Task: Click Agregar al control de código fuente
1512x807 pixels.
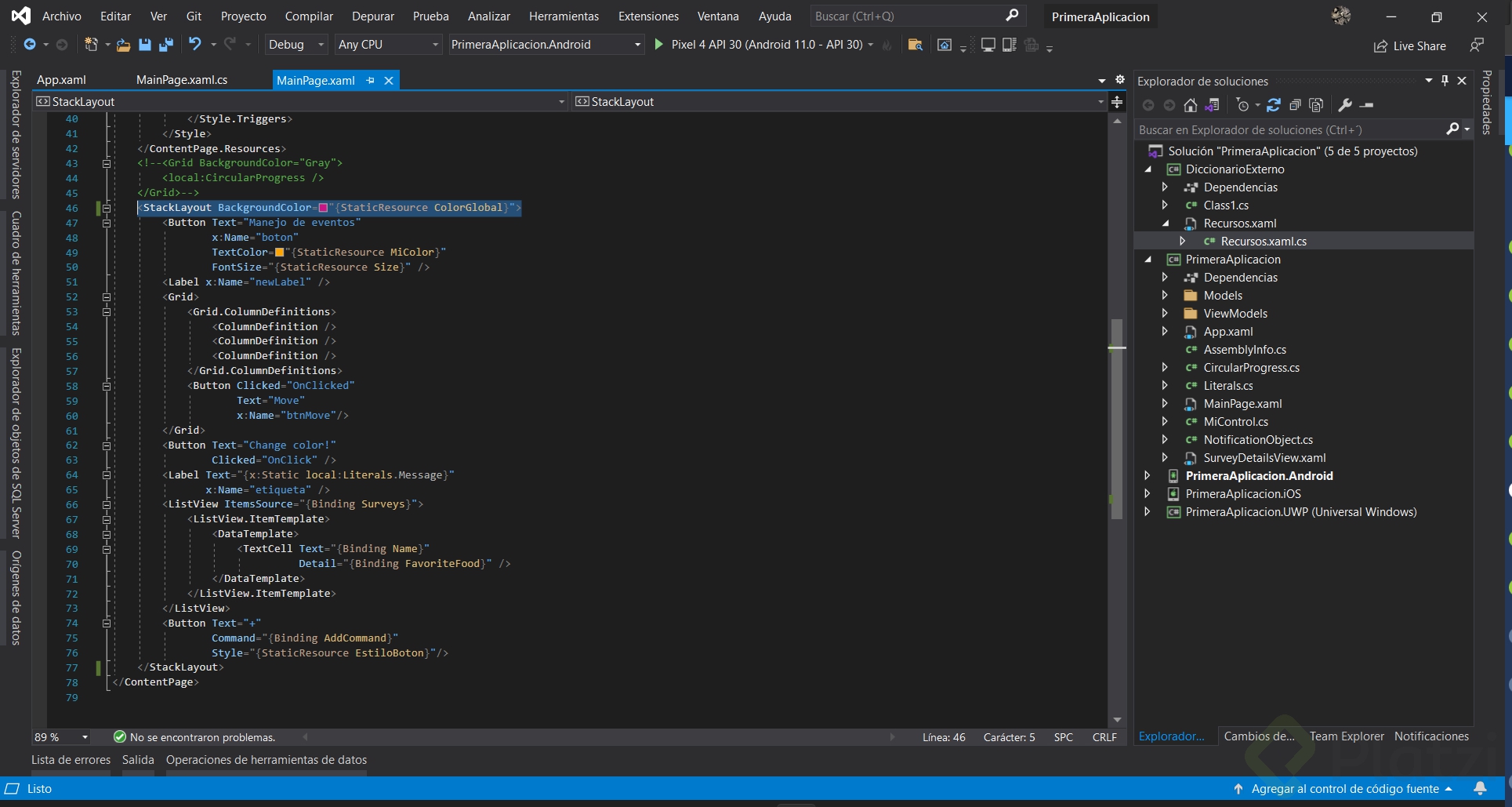Action: (x=1344, y=788)
